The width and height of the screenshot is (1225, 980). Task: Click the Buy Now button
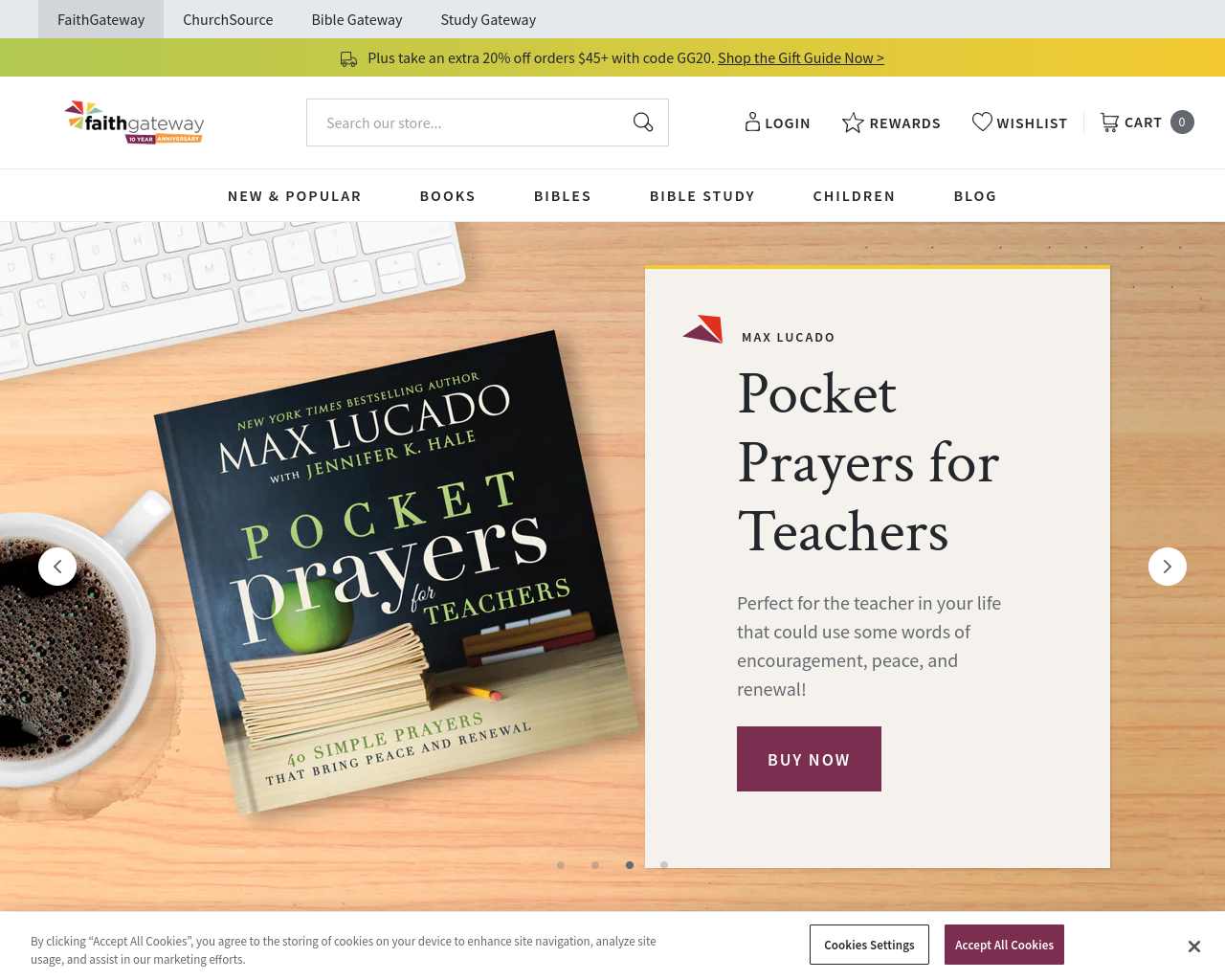pos(809,759)
